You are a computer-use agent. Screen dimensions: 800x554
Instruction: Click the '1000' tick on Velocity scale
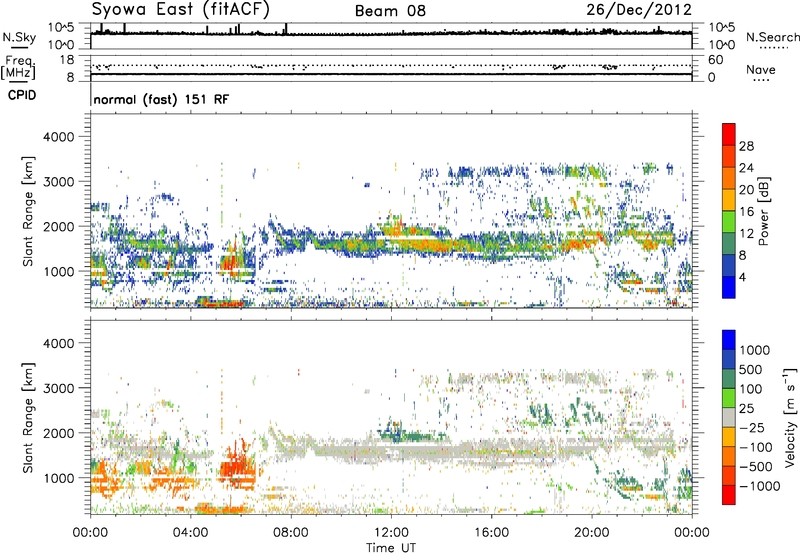click(x=755, y=350)
